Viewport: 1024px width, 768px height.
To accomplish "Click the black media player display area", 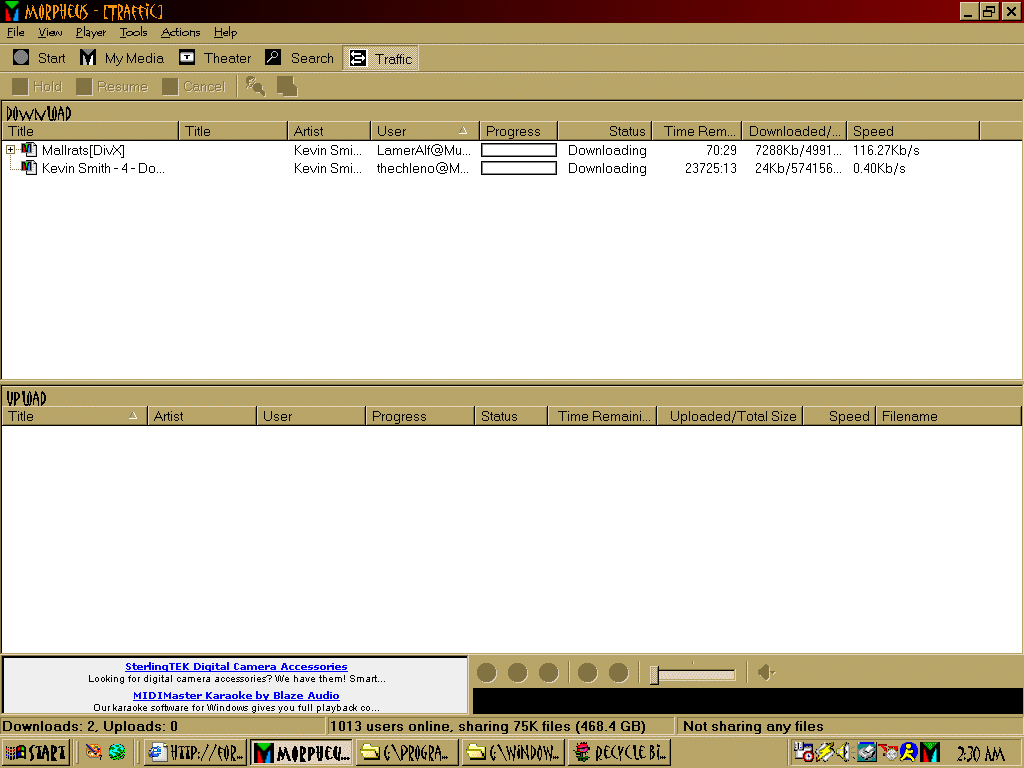I will [x=747, y=701].
